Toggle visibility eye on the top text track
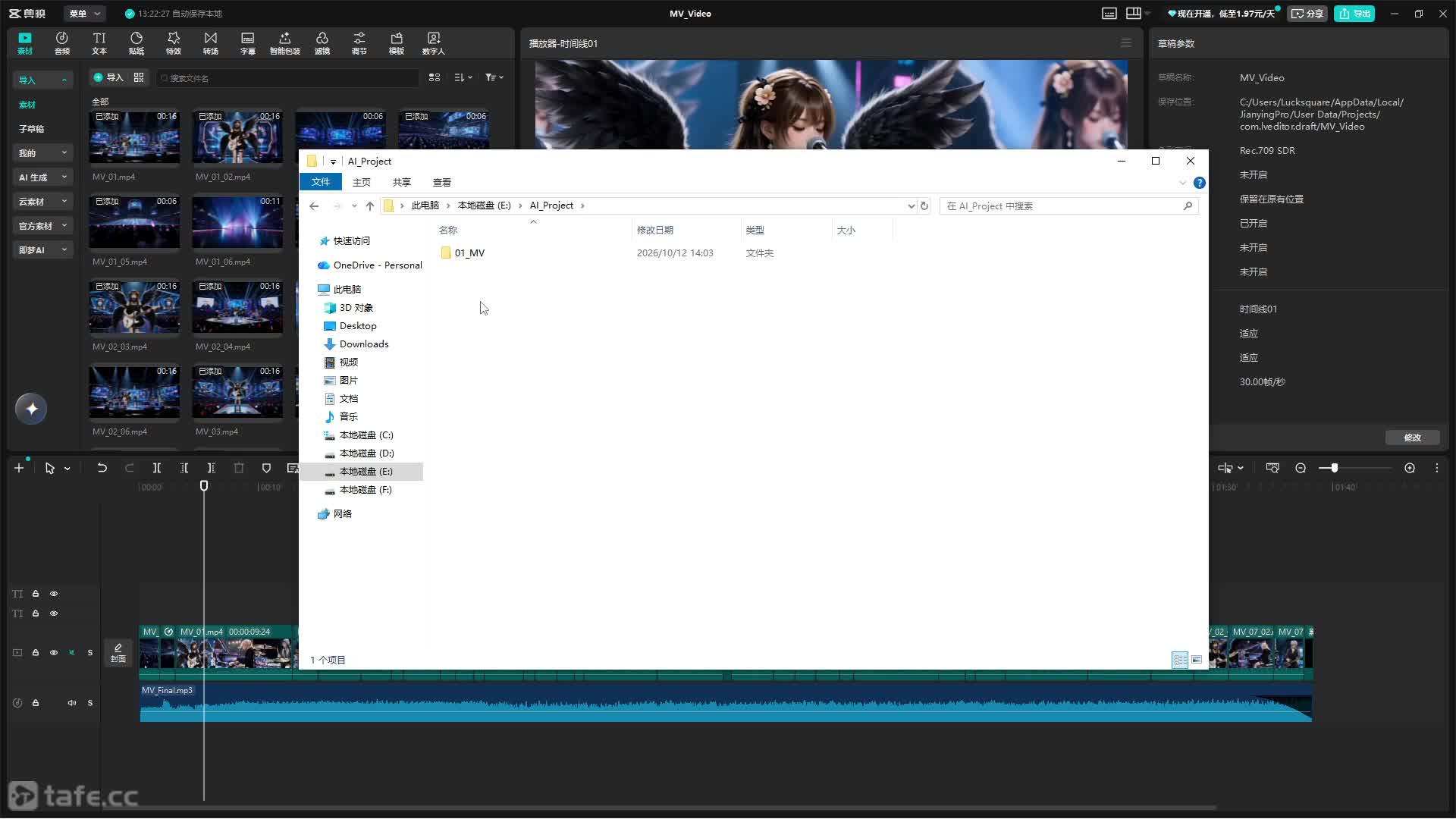 click(54, 594)
